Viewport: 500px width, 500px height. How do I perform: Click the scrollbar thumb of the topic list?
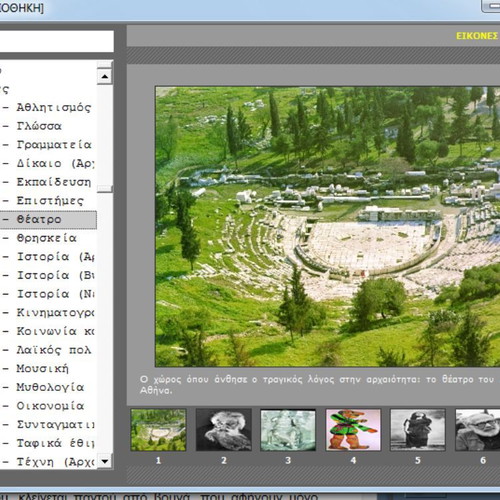click(105, 189)
